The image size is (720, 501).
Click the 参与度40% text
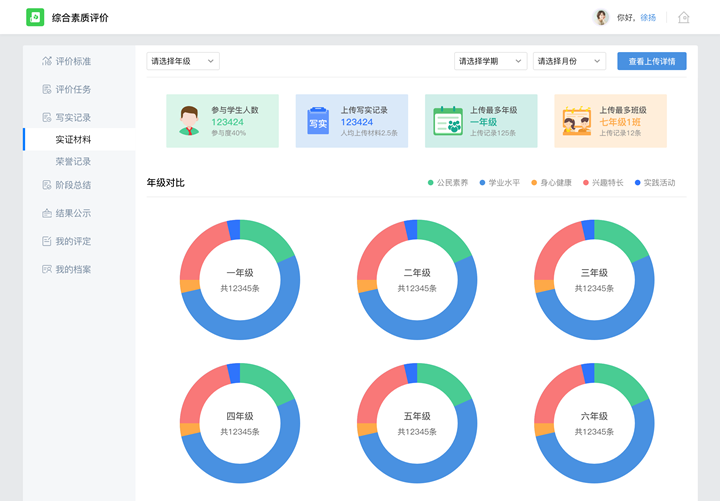point(228,133)
